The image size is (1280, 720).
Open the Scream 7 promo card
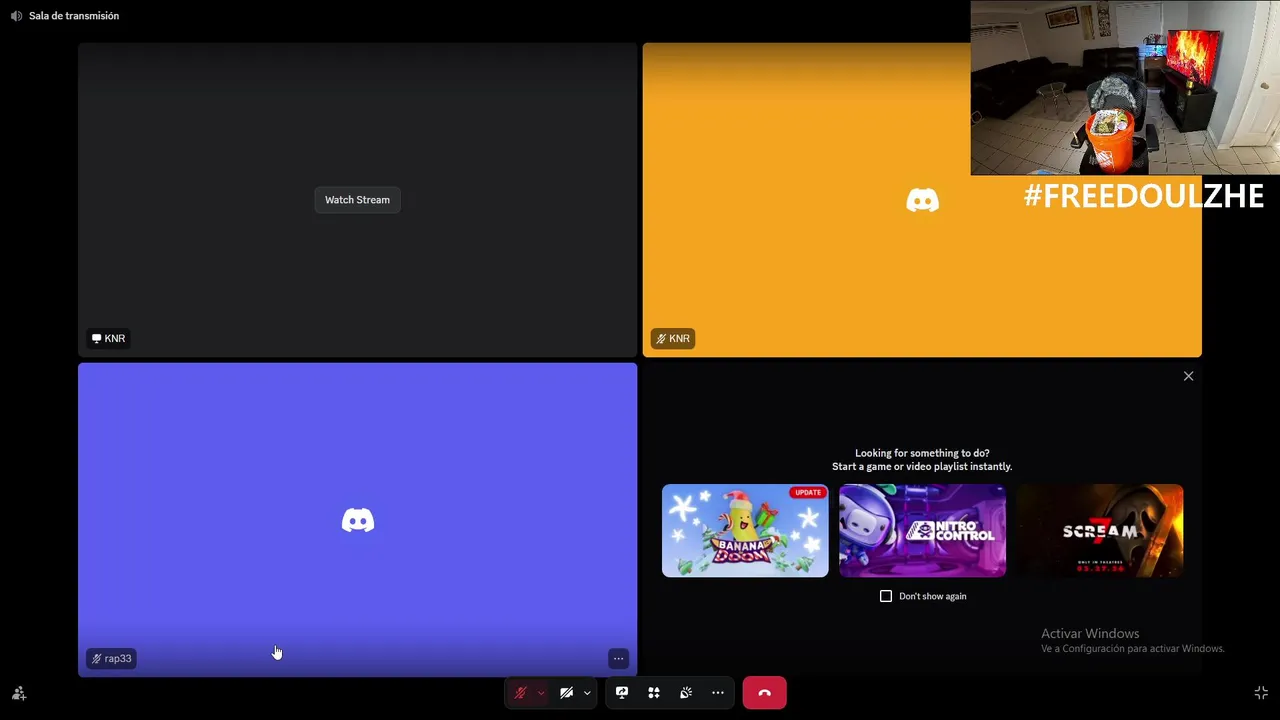1100,531
